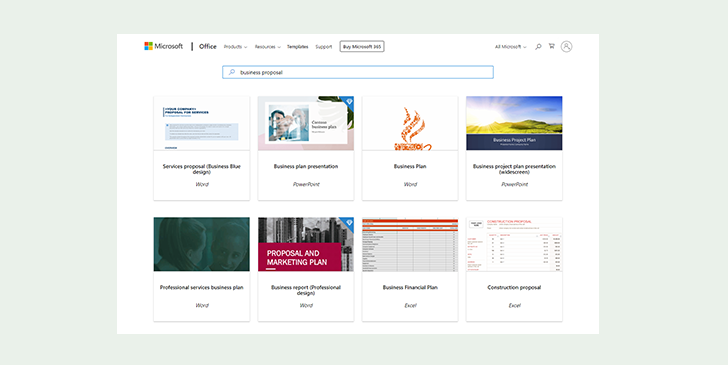Click 'Excel' label under Construction proposal

coord(514,306)
